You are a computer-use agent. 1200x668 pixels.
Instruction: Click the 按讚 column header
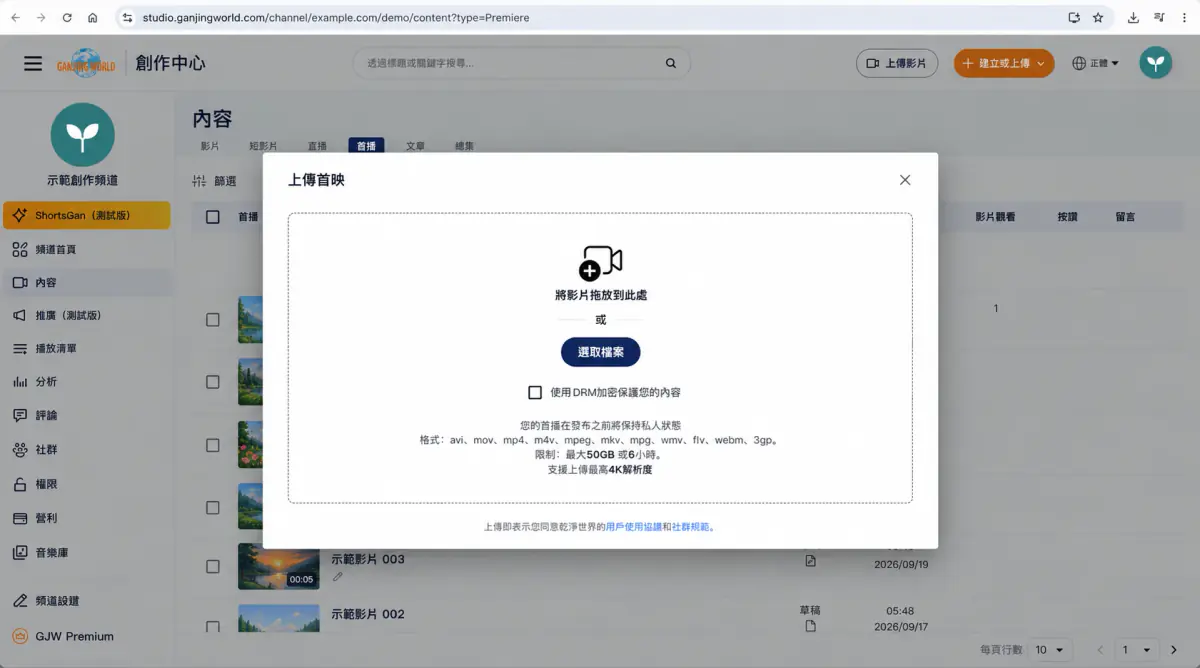[1067, 216]
